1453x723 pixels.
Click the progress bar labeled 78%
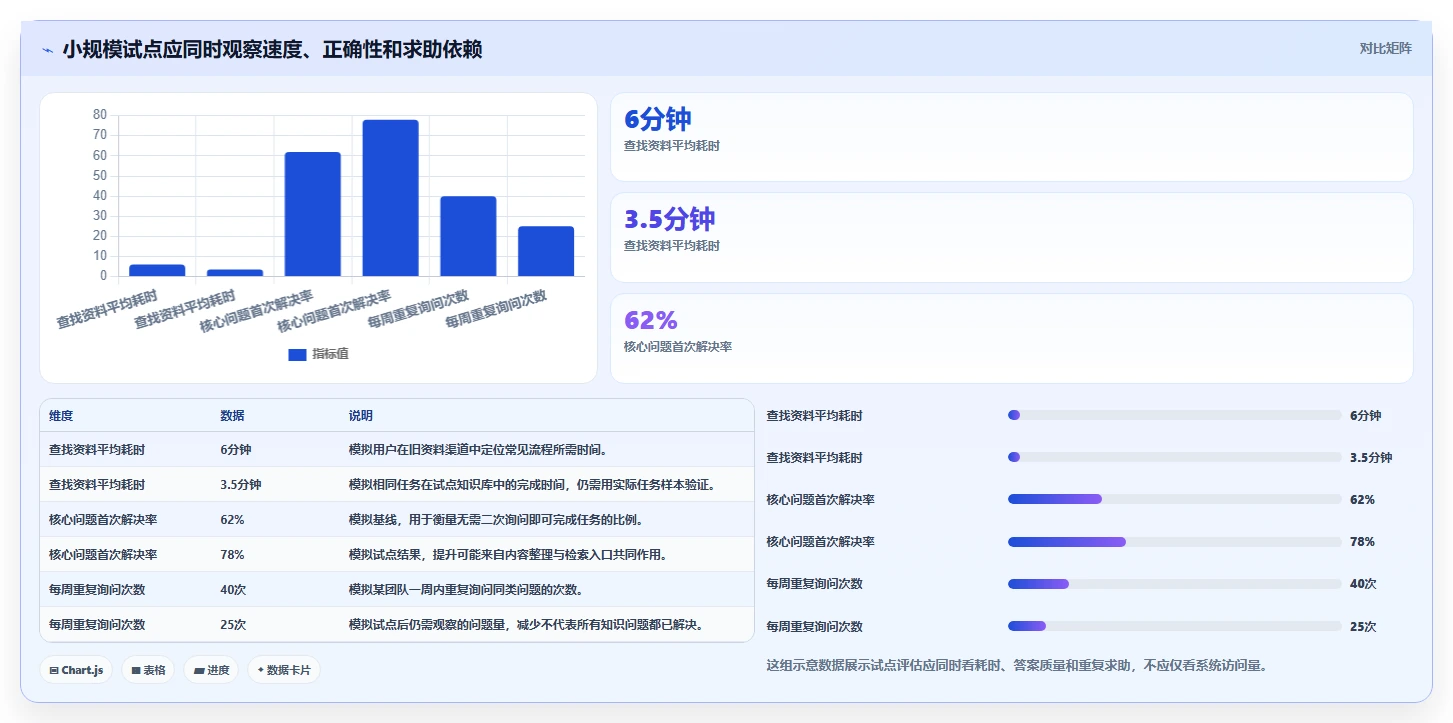pyautogui.click(x=1175, y=542)
